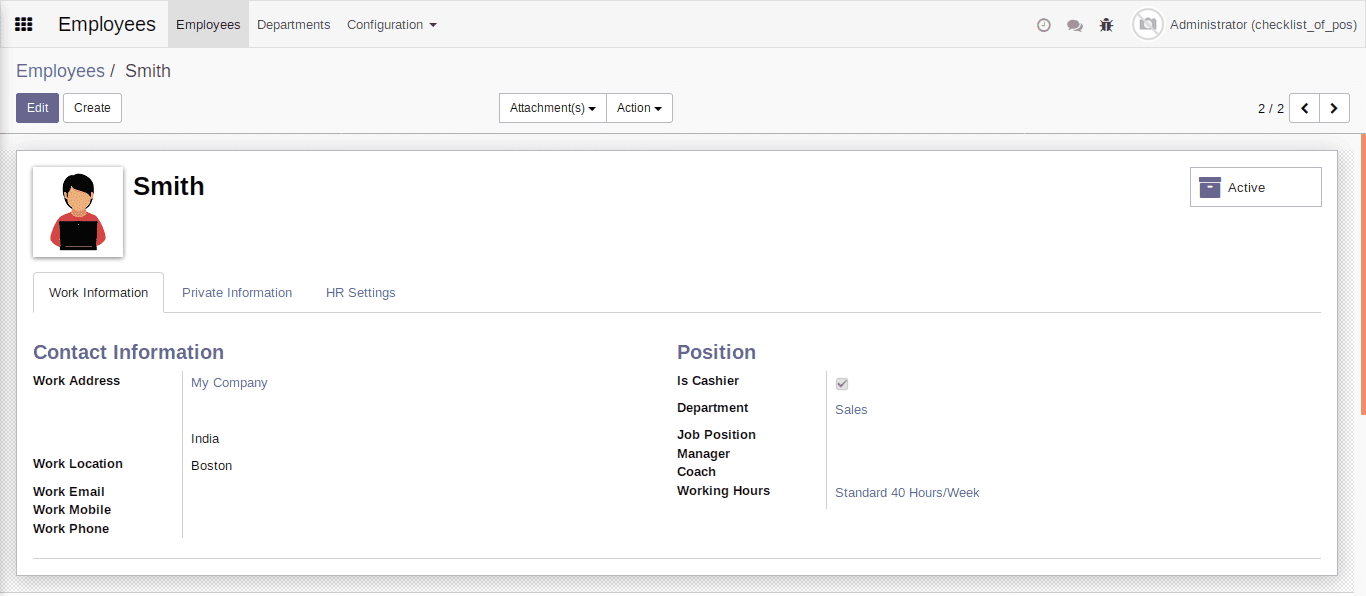Switch to HR Settings tab
Screen dimensions: 1366x596
361,293
